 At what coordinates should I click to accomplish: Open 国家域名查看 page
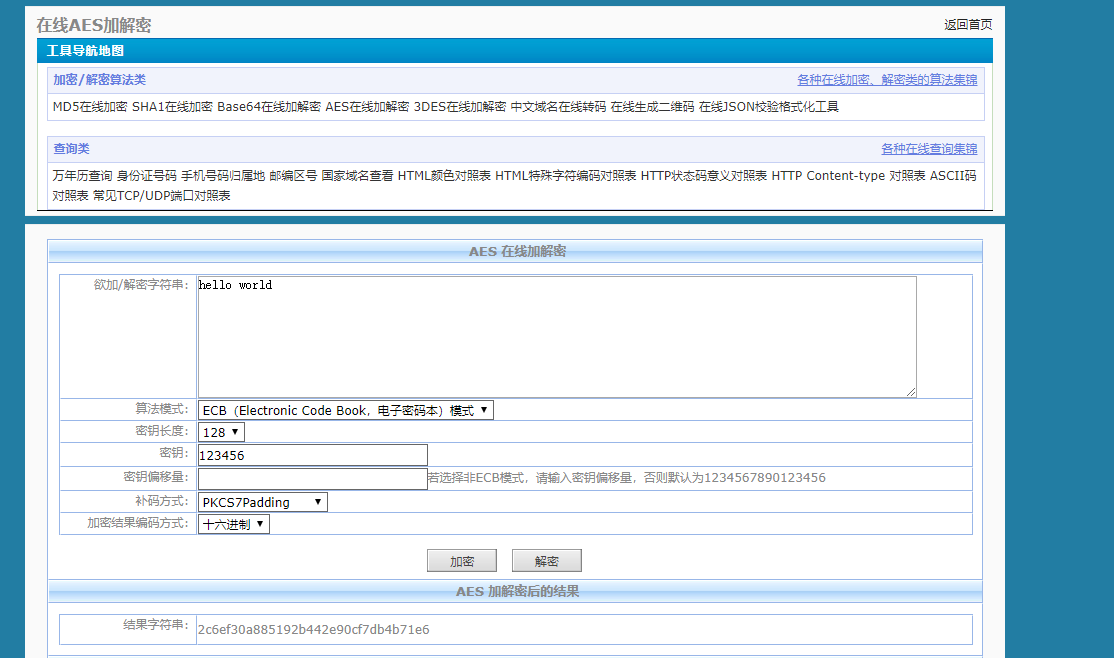click(357, 176)
